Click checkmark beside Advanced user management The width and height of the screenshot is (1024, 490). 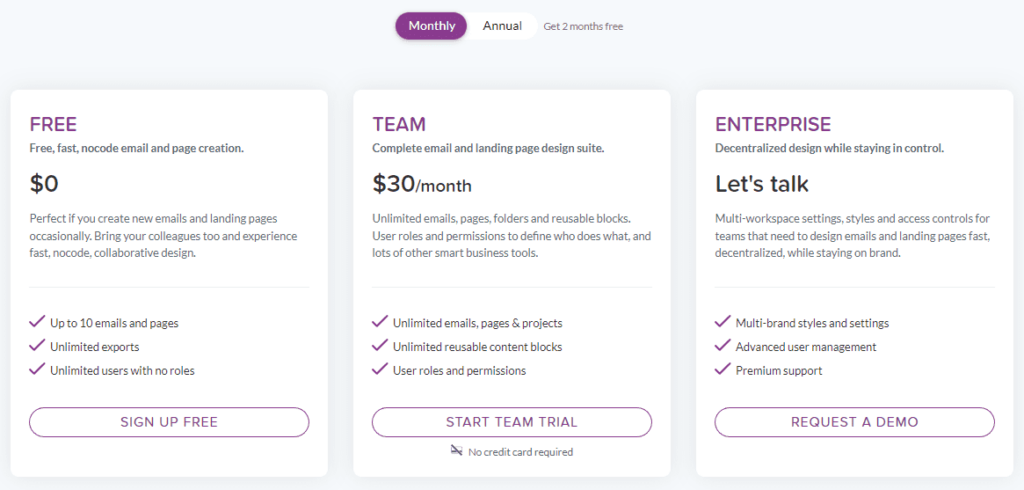coord(723,346)
